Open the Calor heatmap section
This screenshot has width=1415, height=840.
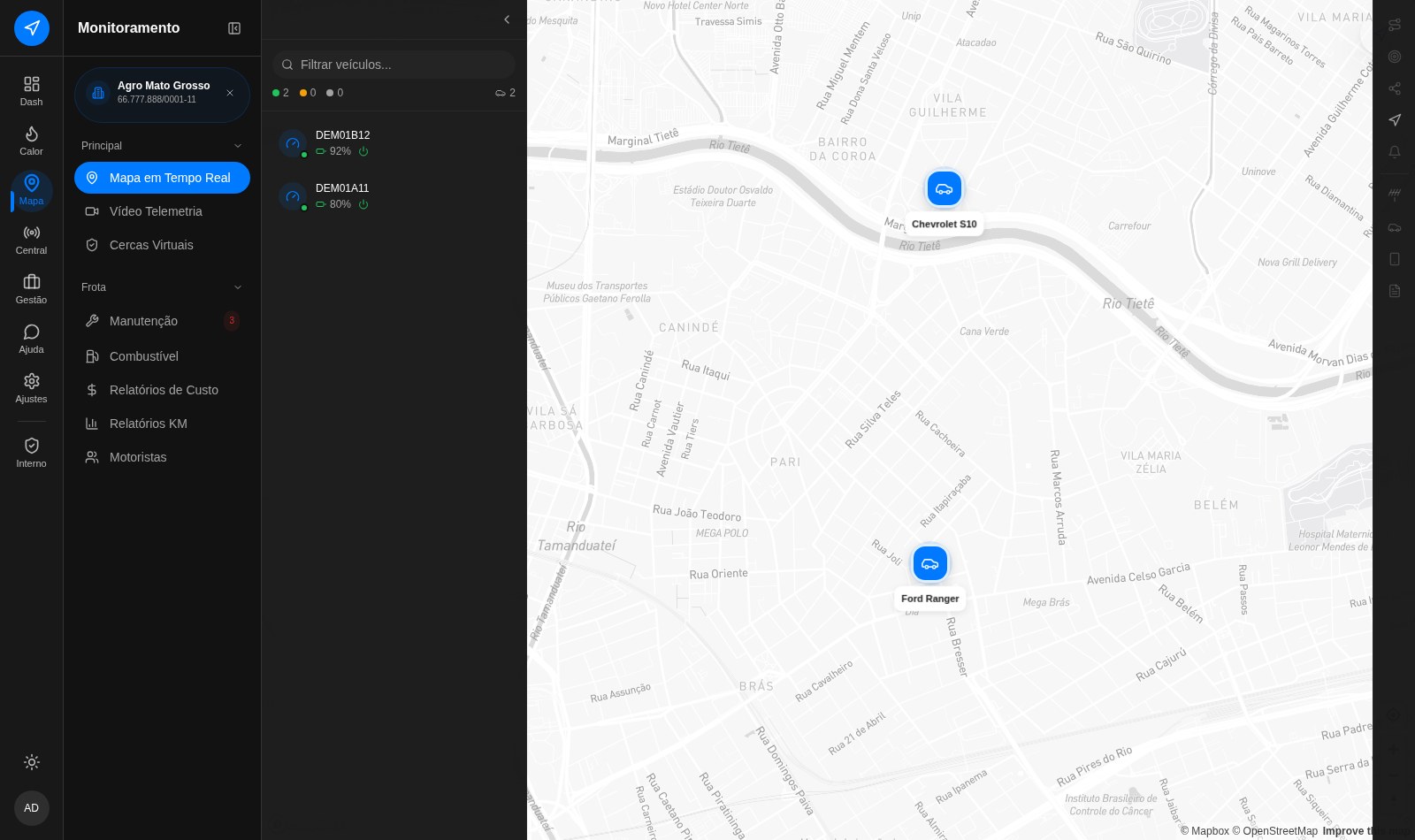pyautogui.click(x=31, y=141)
